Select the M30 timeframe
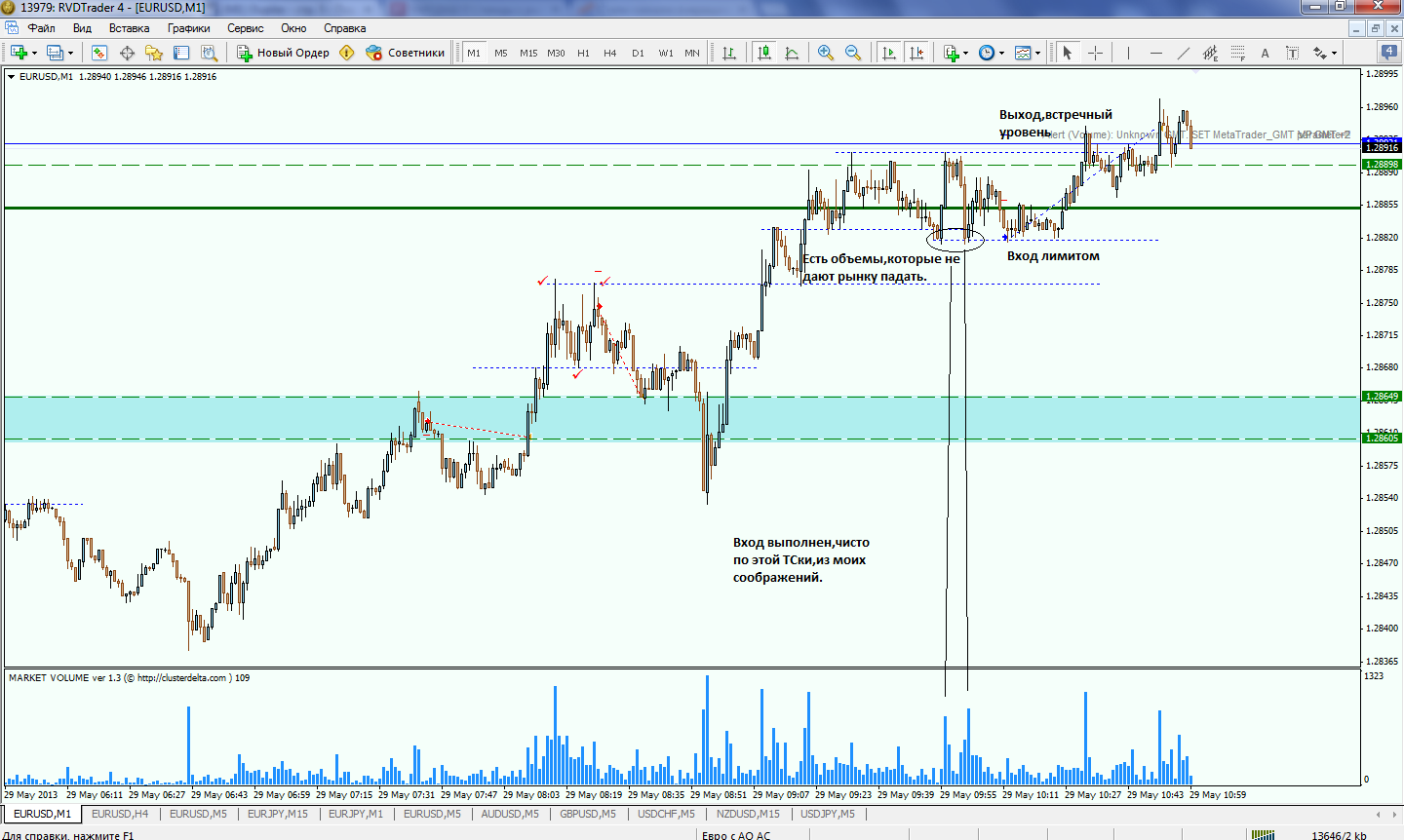 pyautogui.click(x=556, y=53)
